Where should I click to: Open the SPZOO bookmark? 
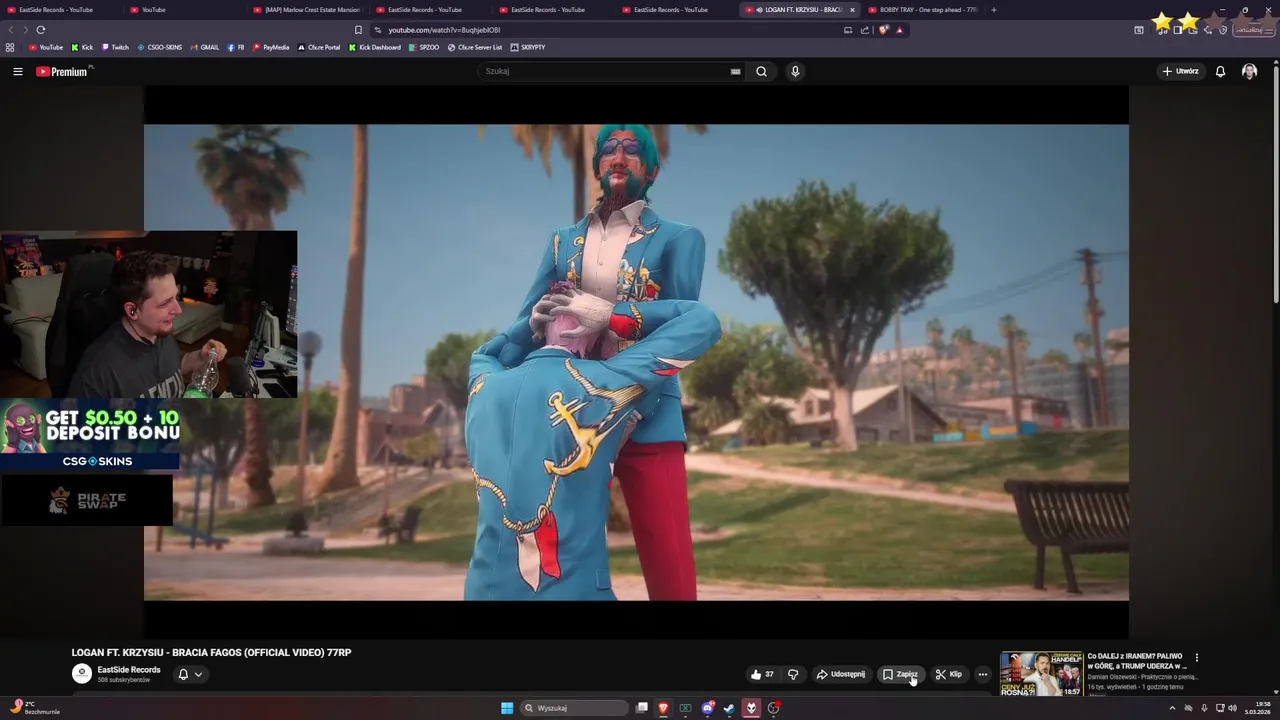424,47
